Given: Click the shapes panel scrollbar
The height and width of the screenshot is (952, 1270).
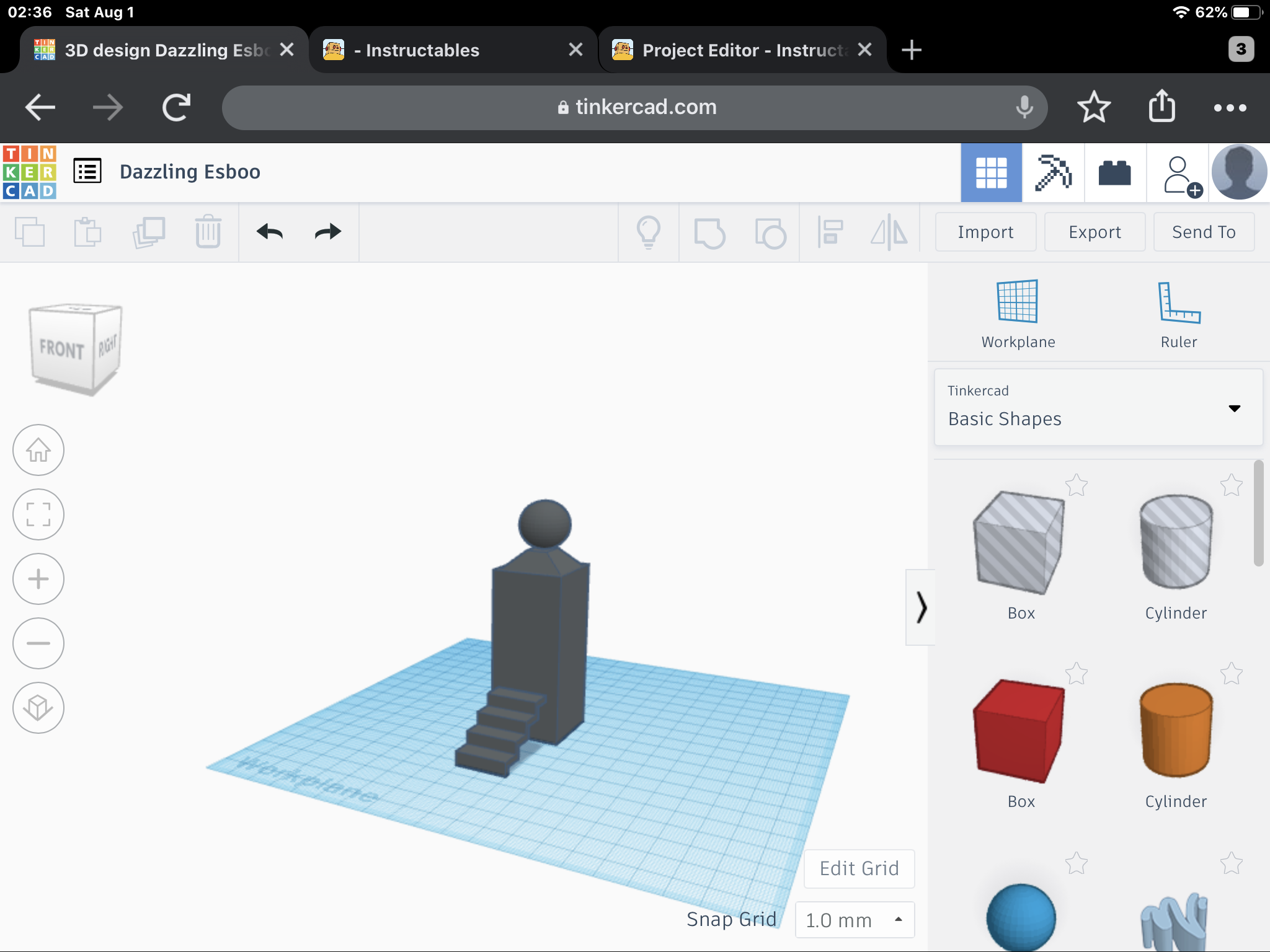Looking at the screenshot, I should [x=1258, y=513].
